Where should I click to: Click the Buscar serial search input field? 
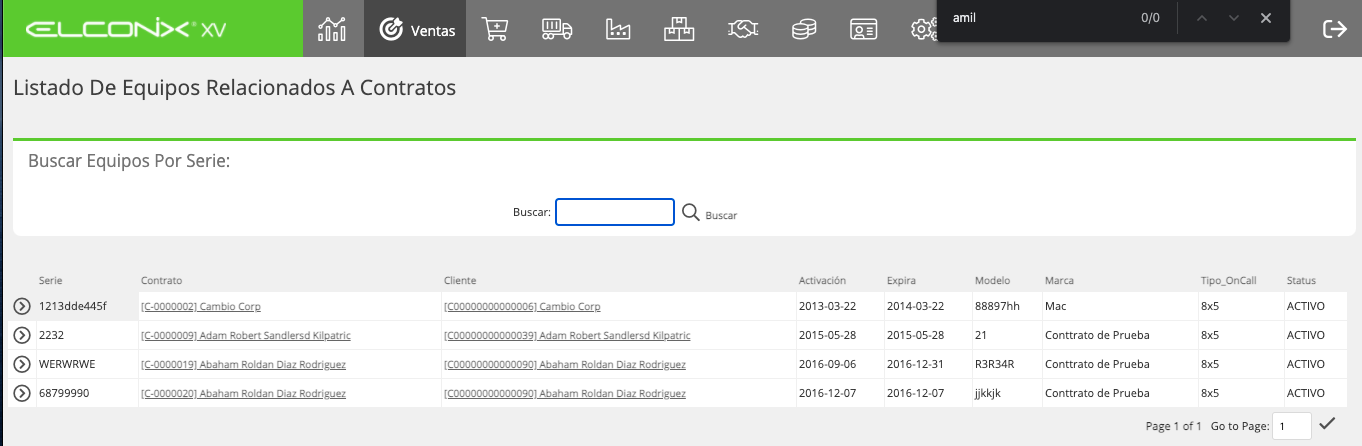(615, 212)
